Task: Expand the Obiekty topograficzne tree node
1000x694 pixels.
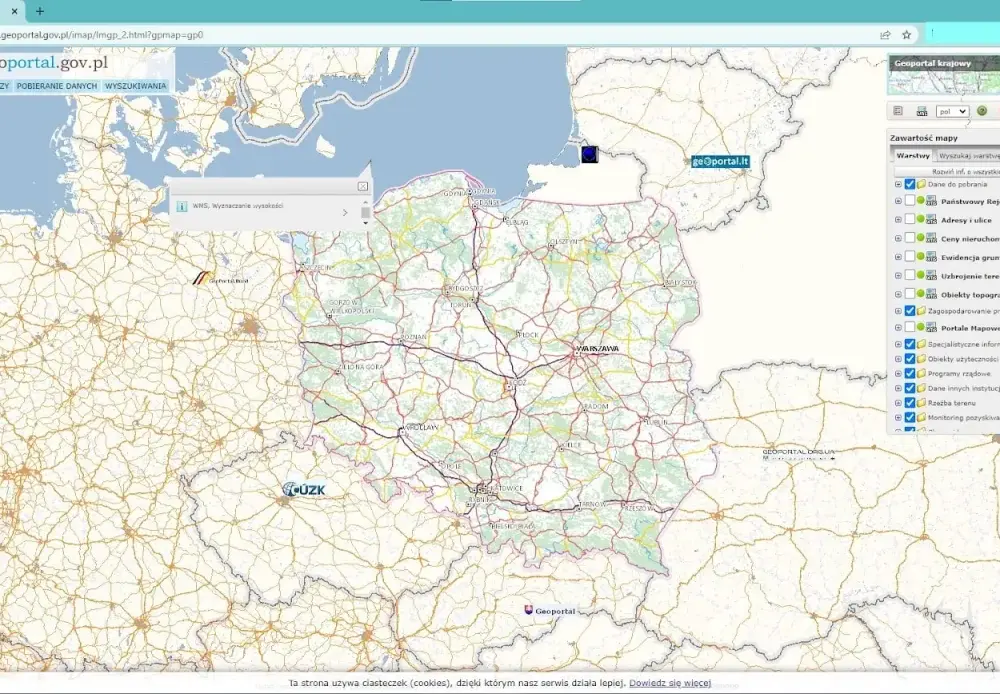Action: click(898, 294)
